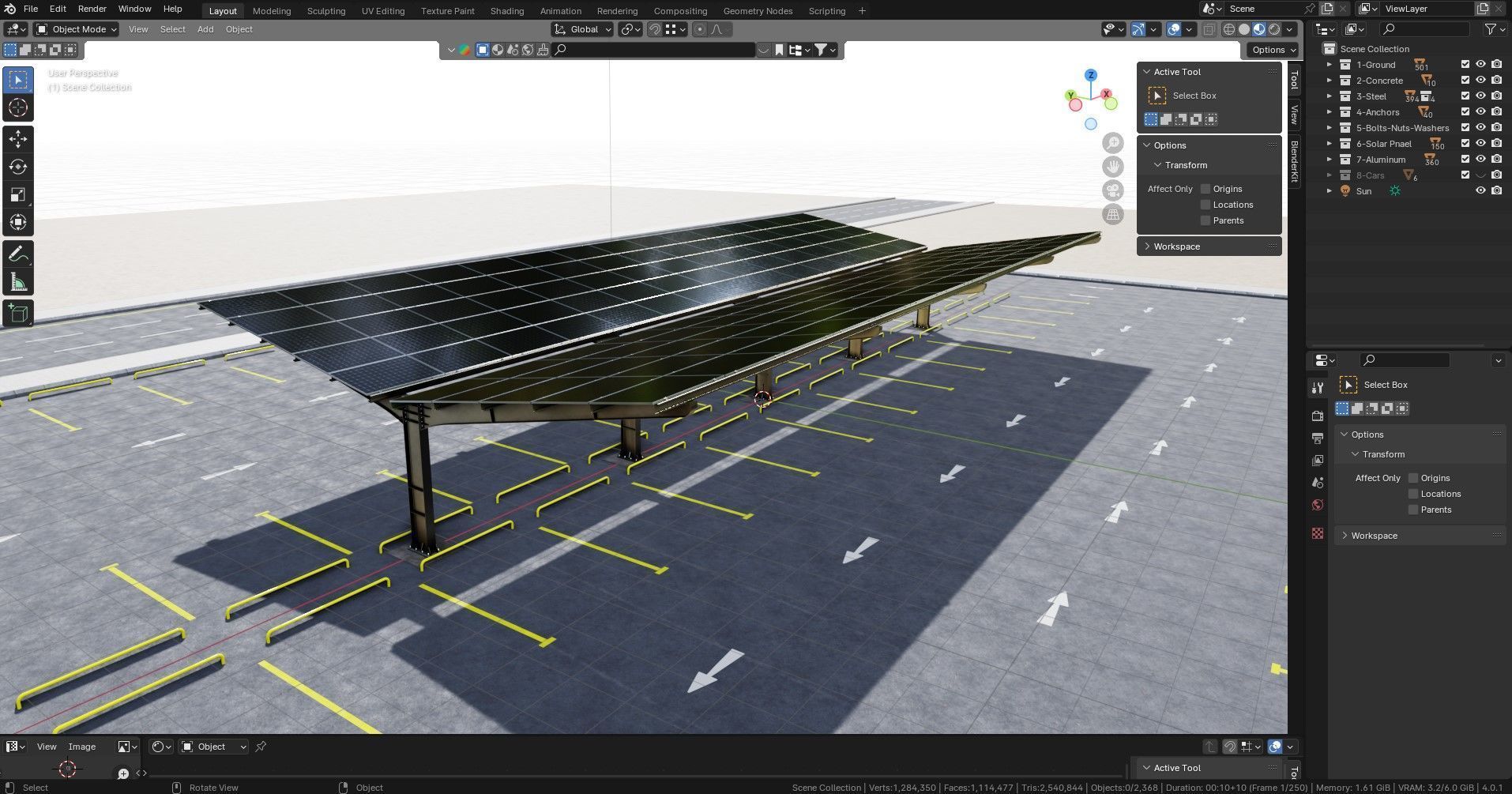Exclude 1-Ground collection checkbox
The width and height of the screenshot is (1512, 794).
[1465, 65]
